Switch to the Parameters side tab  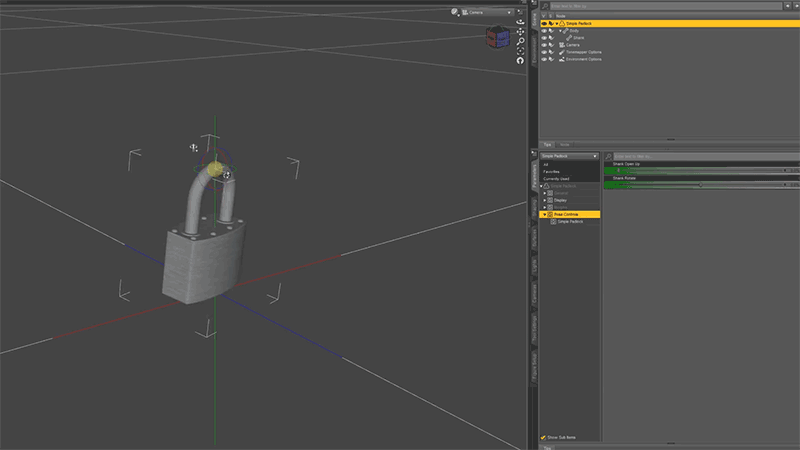[x=534, y=177]
